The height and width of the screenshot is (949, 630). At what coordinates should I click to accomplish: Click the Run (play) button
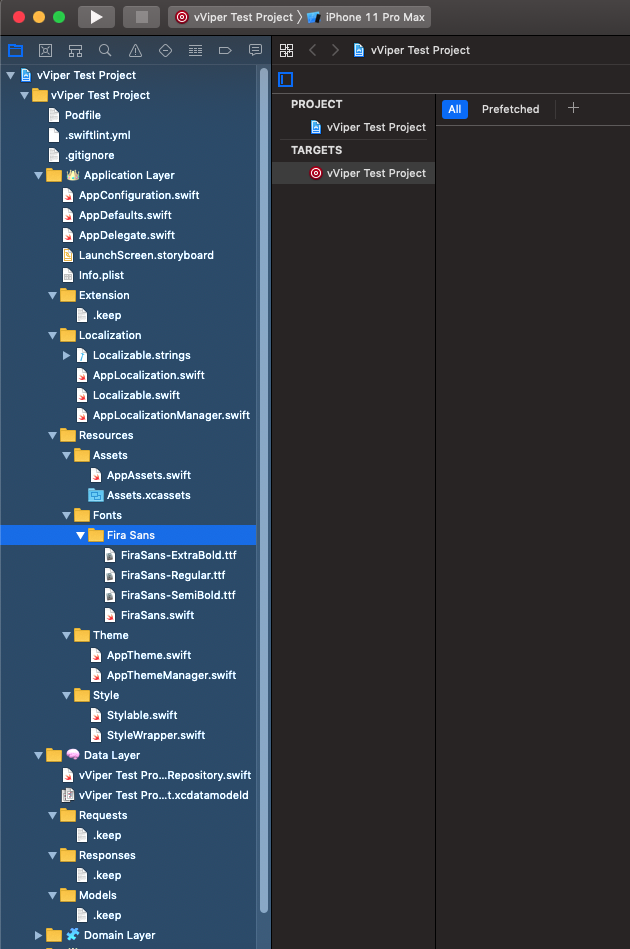click(96, 17)
